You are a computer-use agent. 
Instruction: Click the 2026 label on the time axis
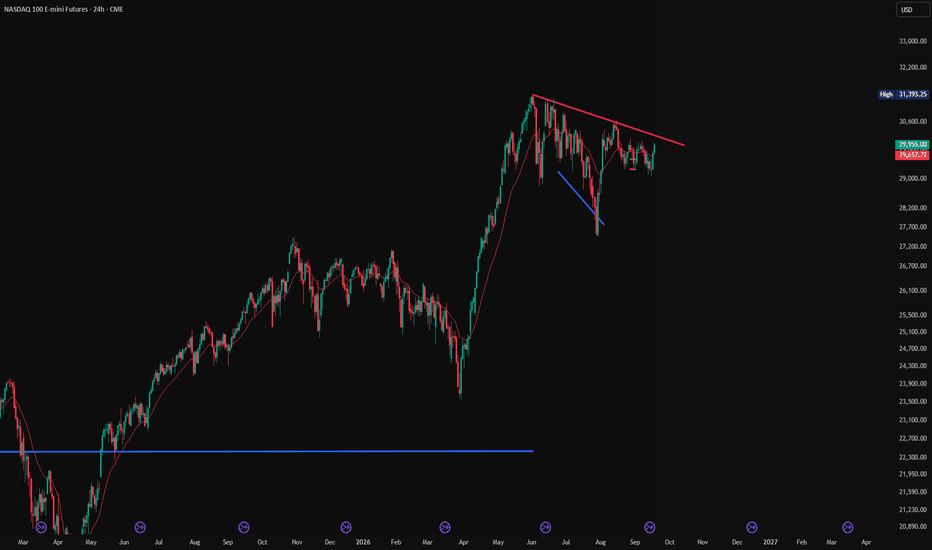pos(363,542)
